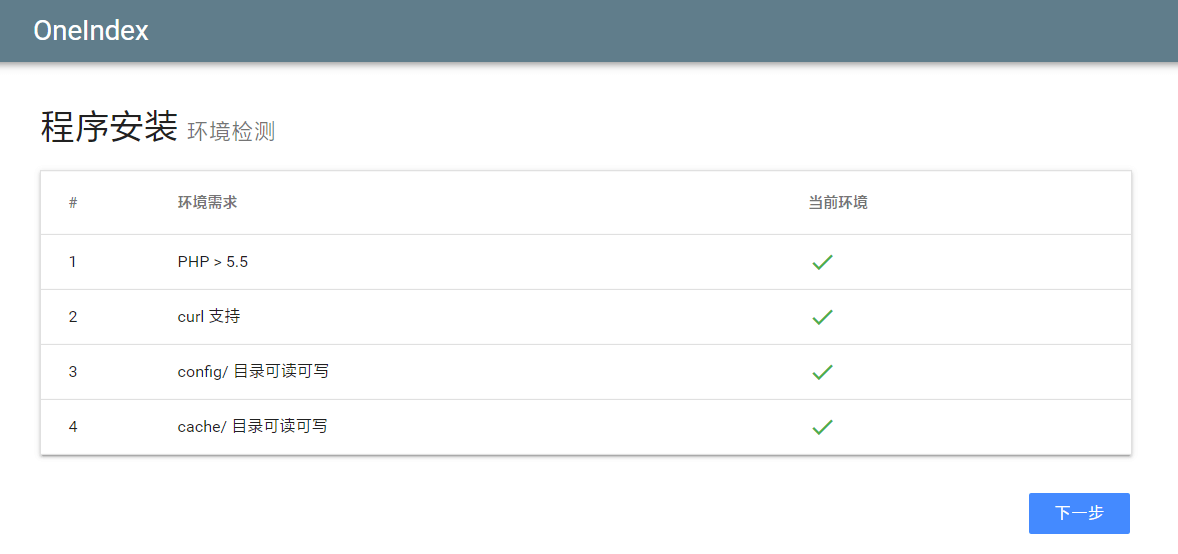This screenshot has height=554, width=1178.
Task: Click the checkmark for cache/ 目录可读可写
Action: (822, 427)
